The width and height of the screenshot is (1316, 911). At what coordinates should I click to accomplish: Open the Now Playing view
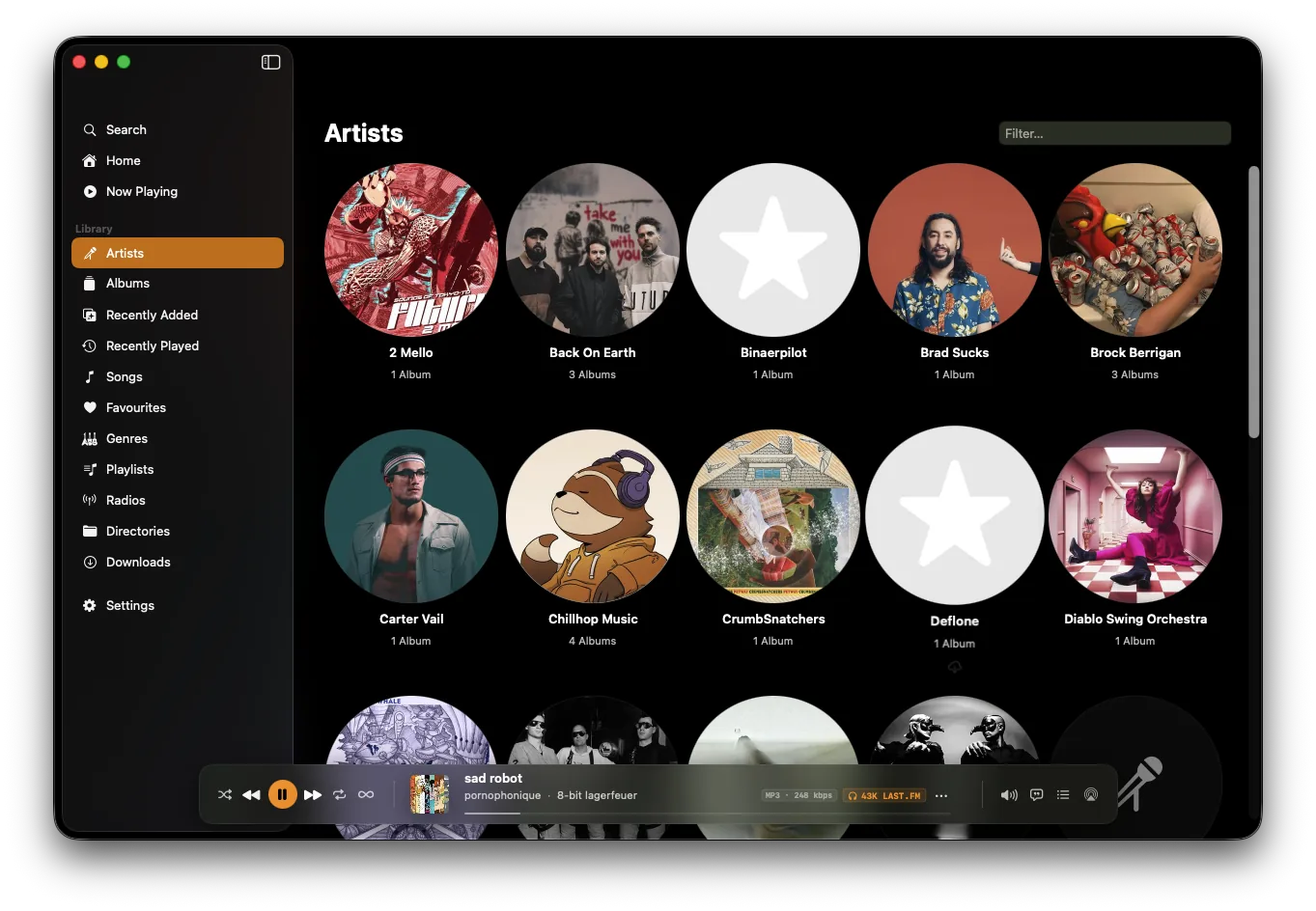[x=178, y=191]
